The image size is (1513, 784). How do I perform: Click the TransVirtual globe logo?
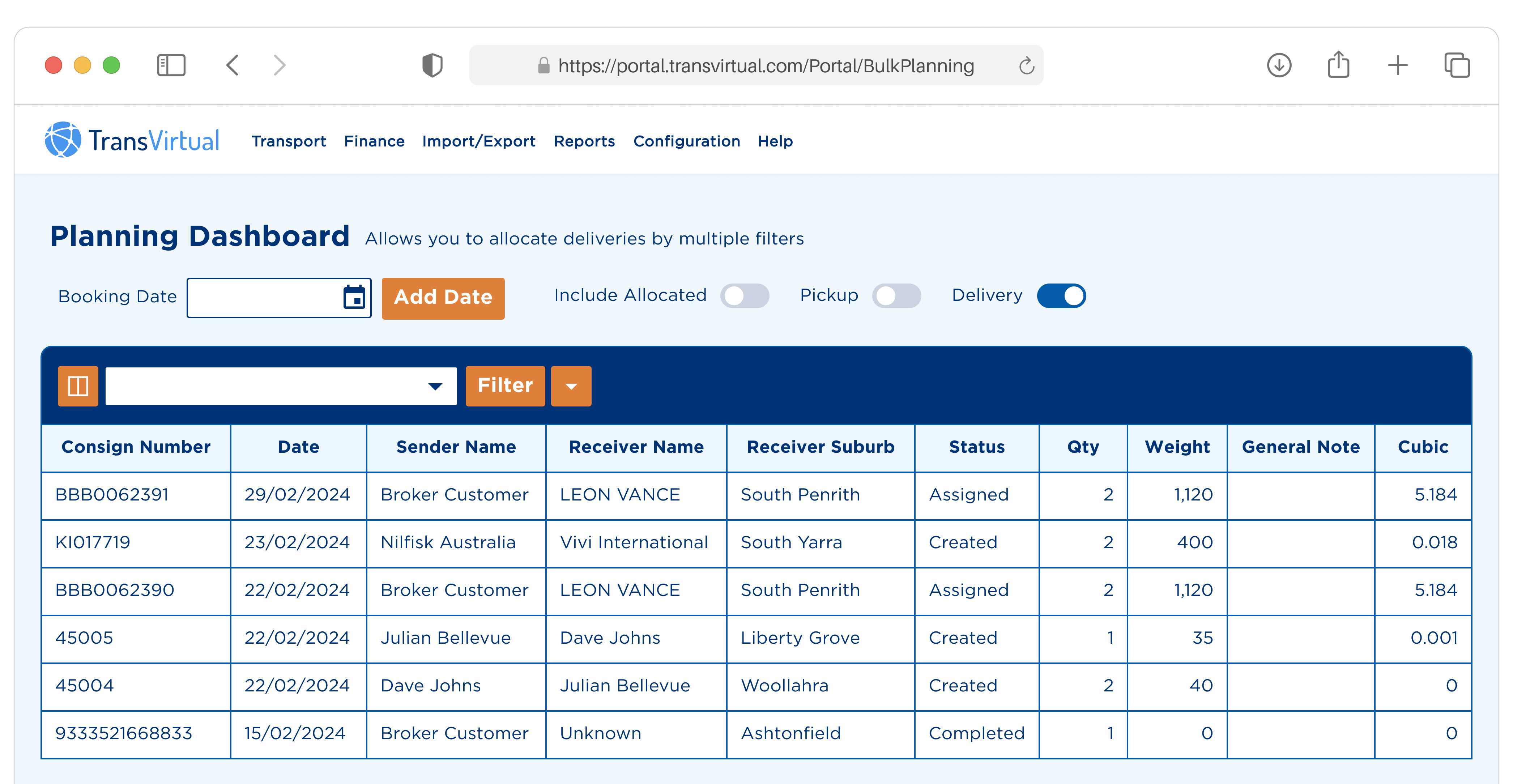pyautogui.click(x=63, y=140)
